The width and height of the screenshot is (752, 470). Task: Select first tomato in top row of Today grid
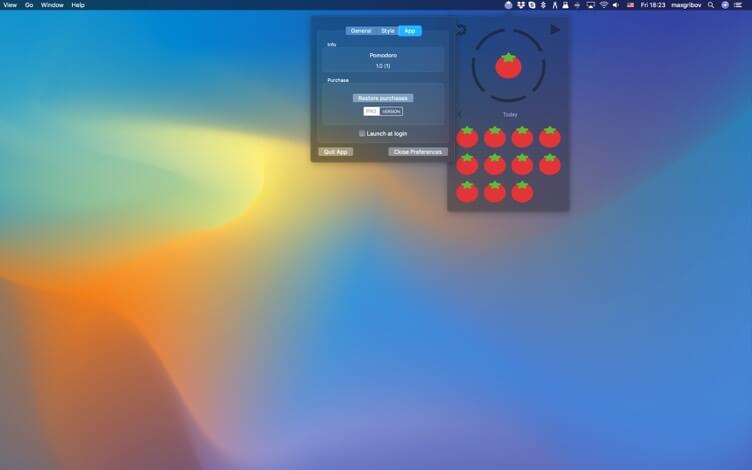[x=467, y=137]
